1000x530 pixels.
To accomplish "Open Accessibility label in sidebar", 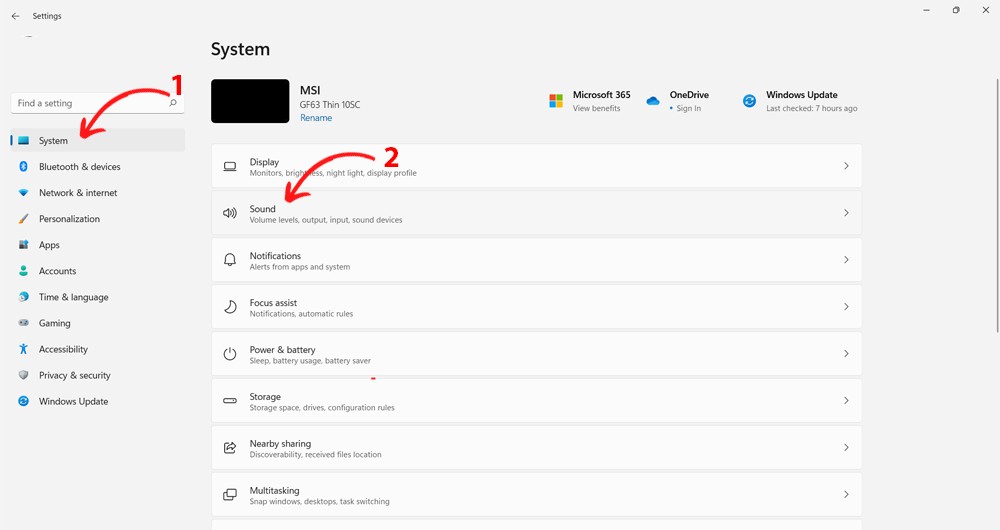I will 63,350.
